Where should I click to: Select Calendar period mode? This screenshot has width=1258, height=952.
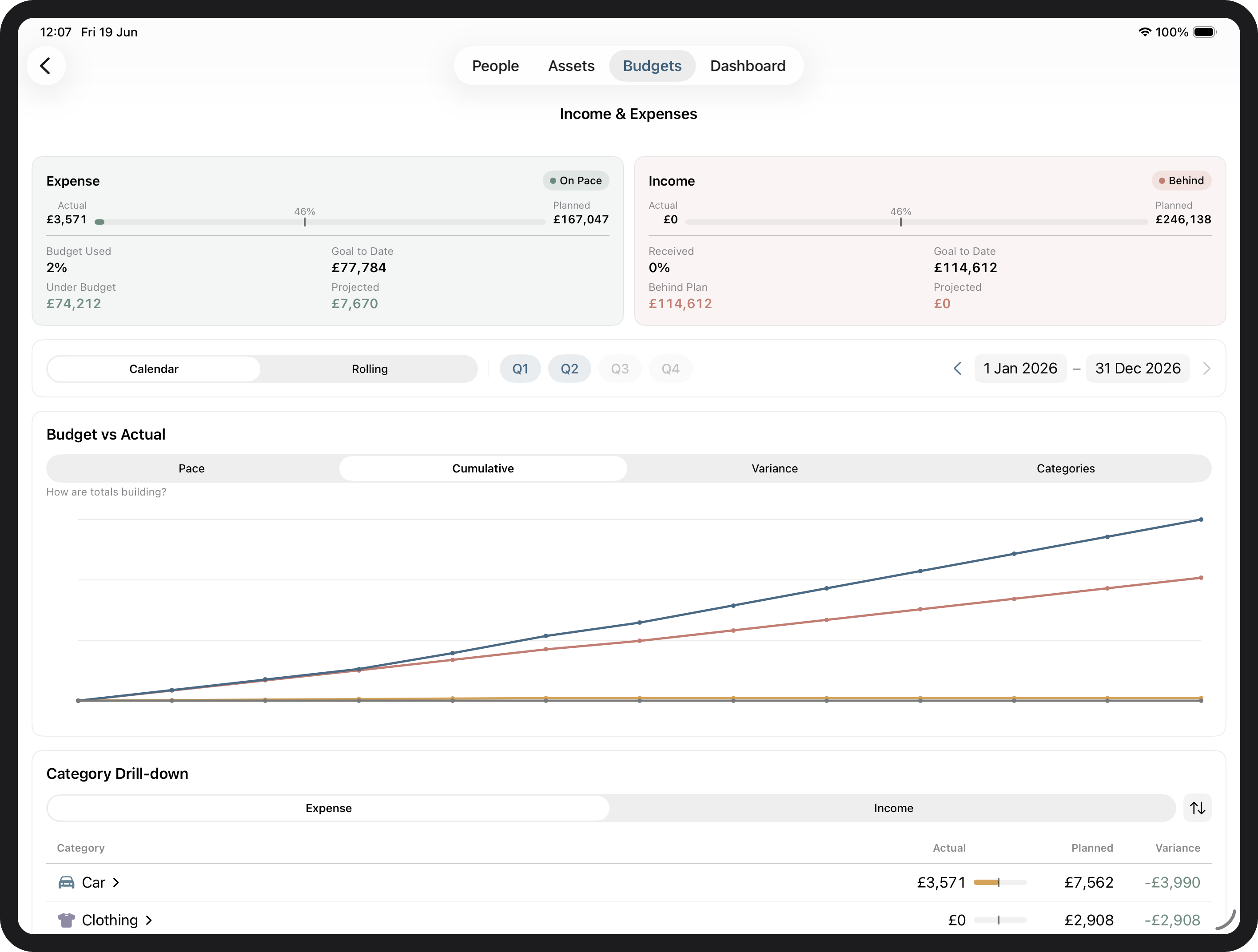point(154,369)
